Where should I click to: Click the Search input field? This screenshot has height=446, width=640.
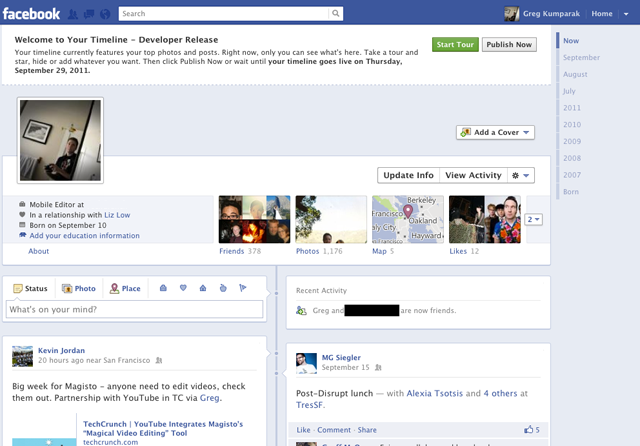(224, 13)
